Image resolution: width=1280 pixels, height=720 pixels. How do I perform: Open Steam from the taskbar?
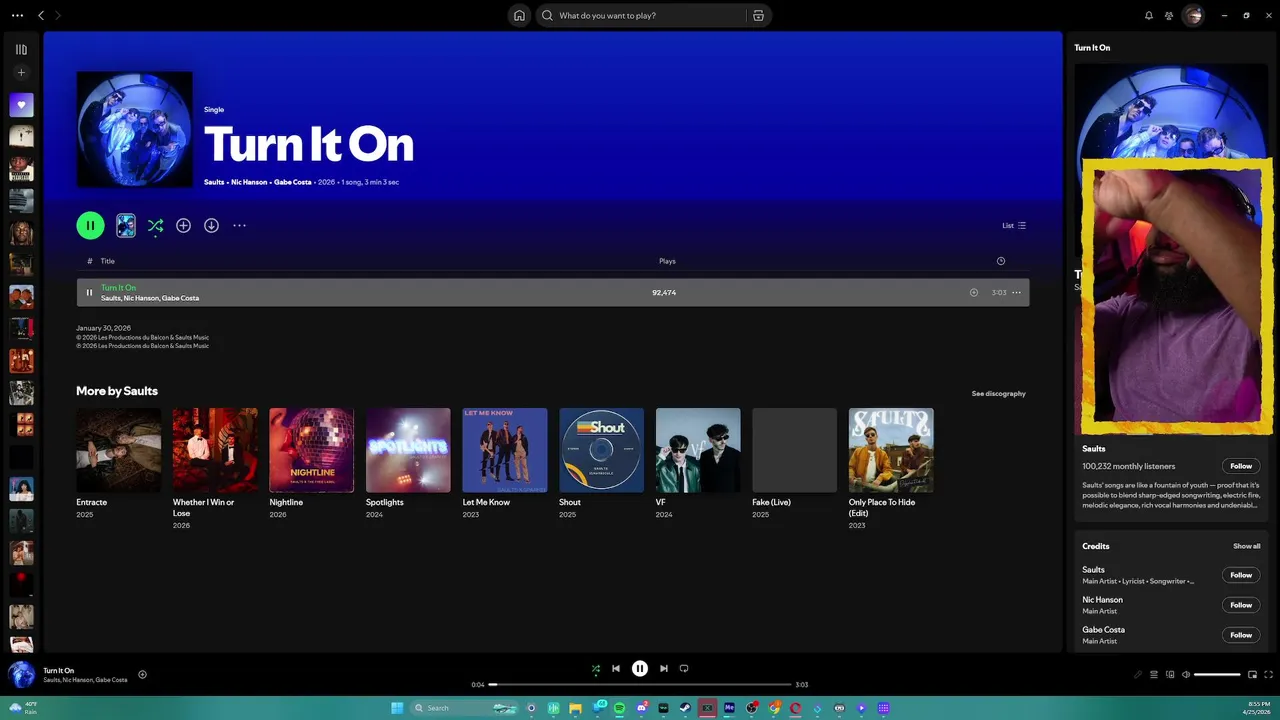pyautogui.click(x=685, y=708)
